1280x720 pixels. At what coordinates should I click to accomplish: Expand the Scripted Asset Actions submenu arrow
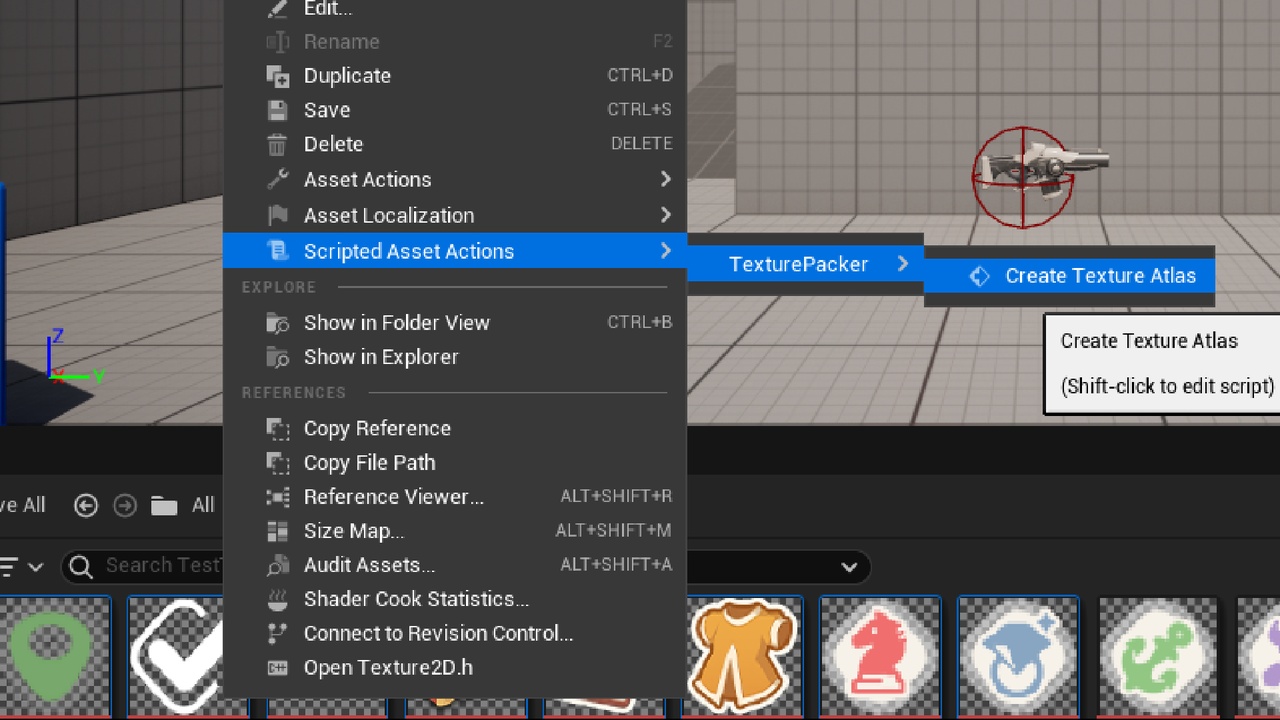click(x=665, y=251)
